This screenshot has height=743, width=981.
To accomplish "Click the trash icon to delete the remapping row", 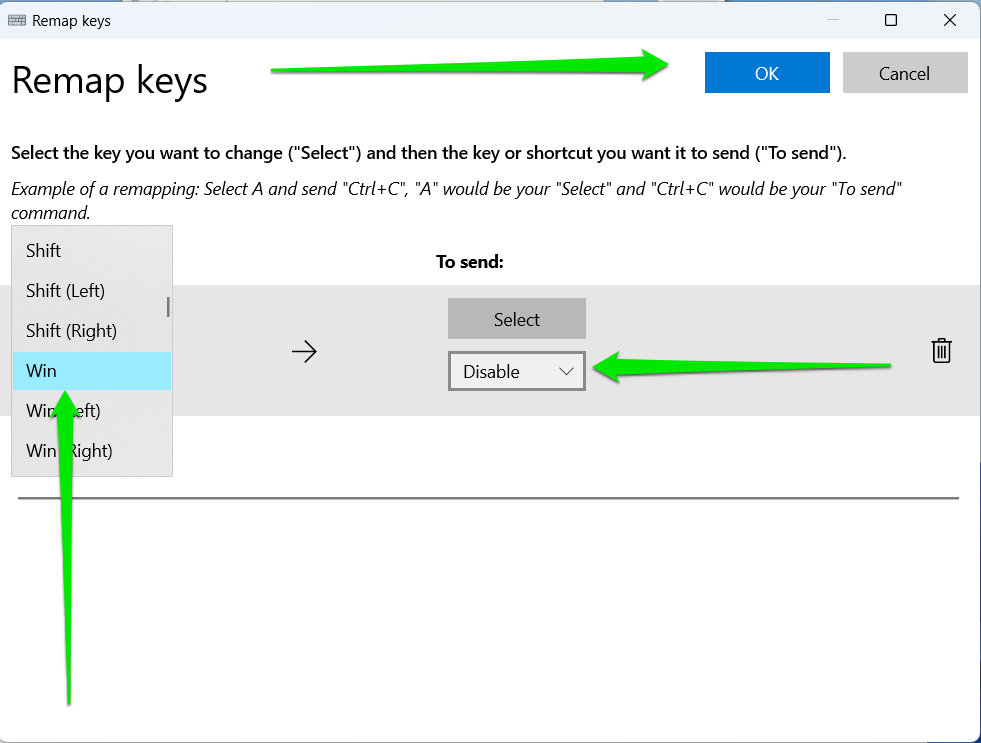I will [941, 351].
